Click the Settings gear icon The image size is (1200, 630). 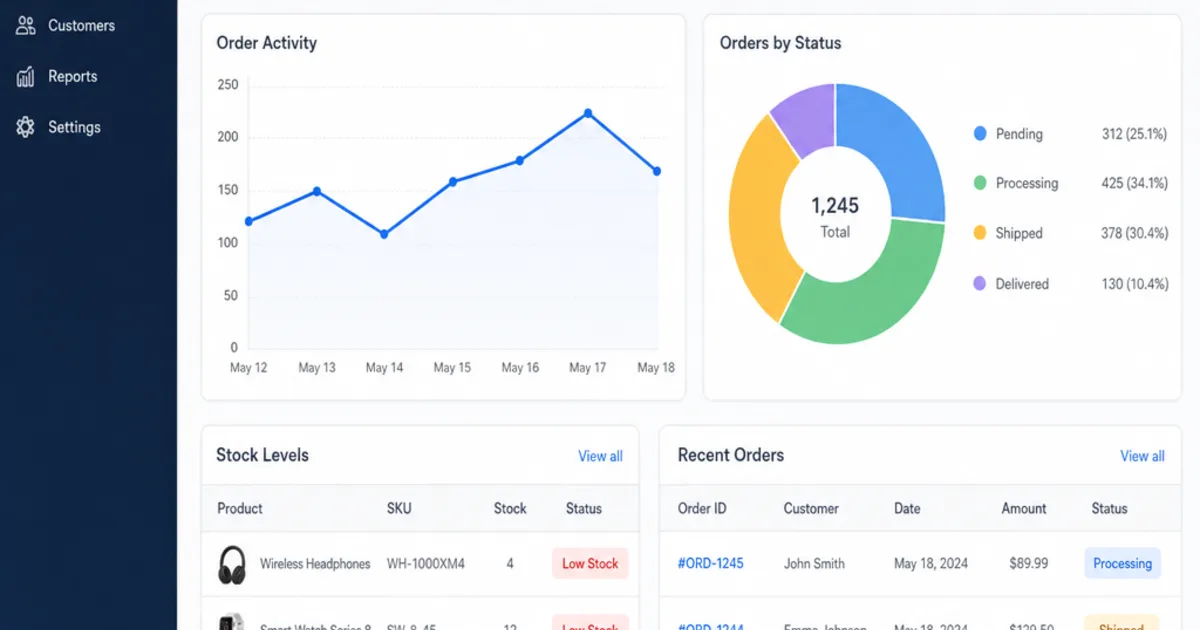[x=26, y=127]
